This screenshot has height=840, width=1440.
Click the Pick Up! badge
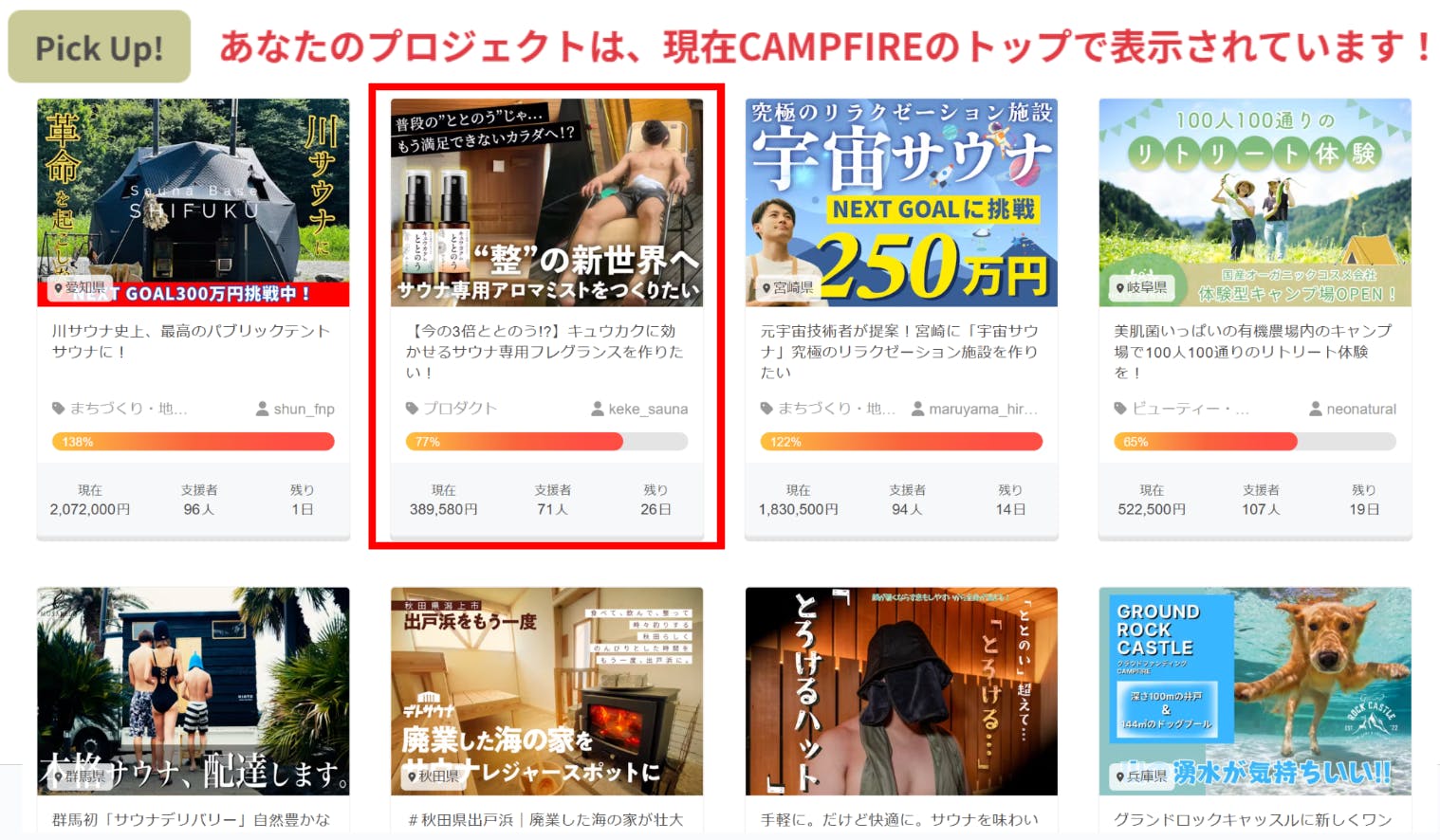pyautogui.click(x=99, y=46)
